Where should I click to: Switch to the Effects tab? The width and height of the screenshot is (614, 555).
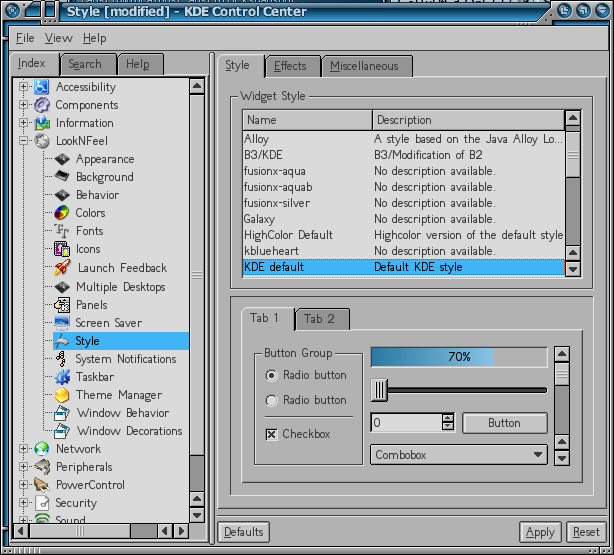click(292, 66)
